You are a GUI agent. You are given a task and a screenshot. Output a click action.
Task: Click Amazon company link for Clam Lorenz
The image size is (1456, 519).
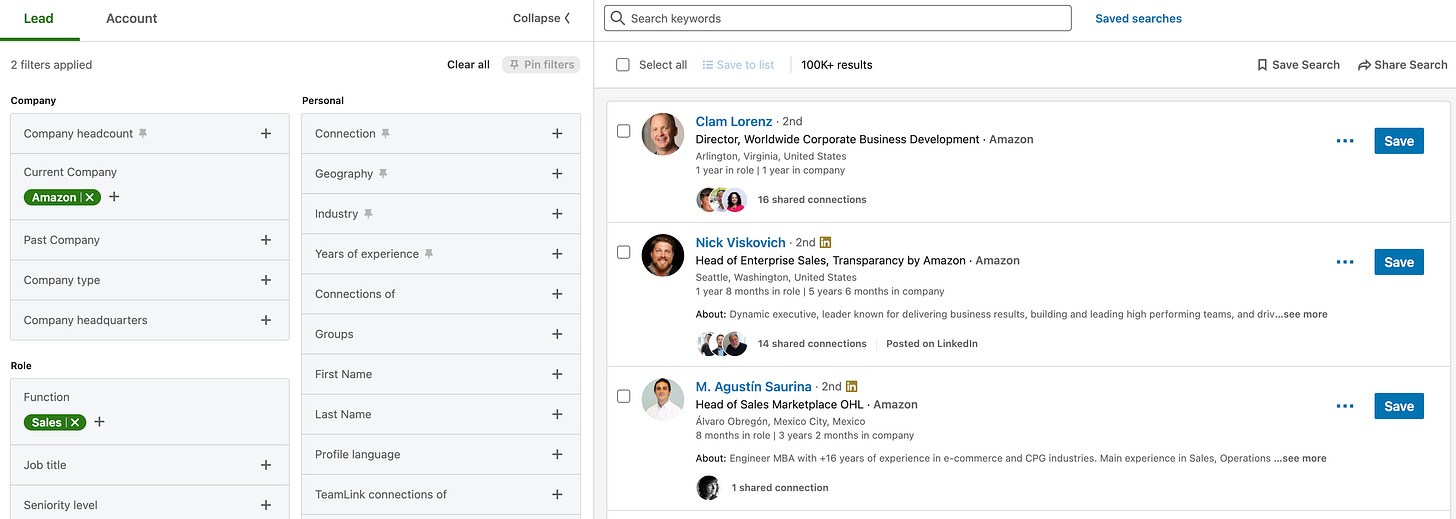coord(1011,139)
